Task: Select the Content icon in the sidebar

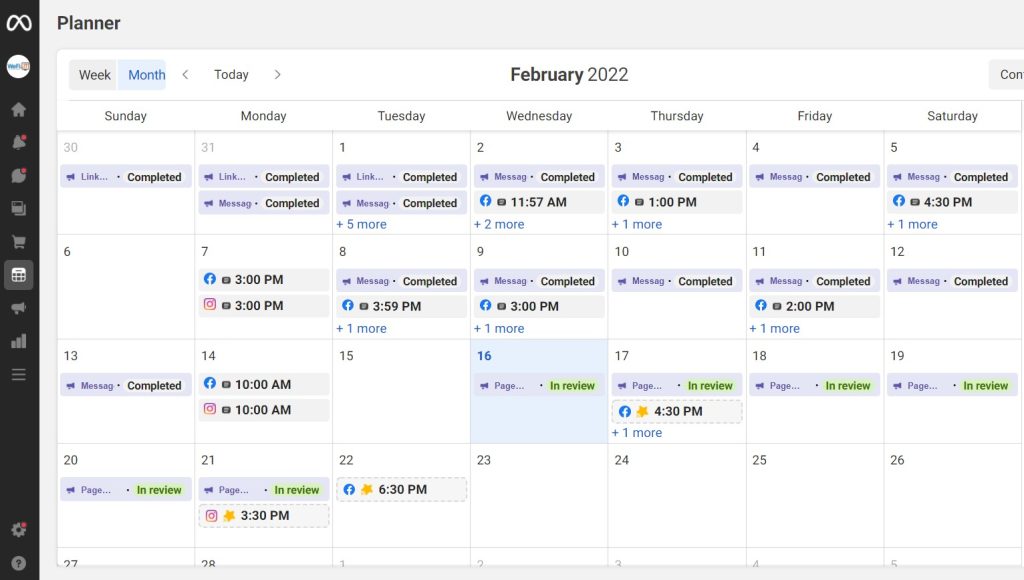Action: pos(18,208)
